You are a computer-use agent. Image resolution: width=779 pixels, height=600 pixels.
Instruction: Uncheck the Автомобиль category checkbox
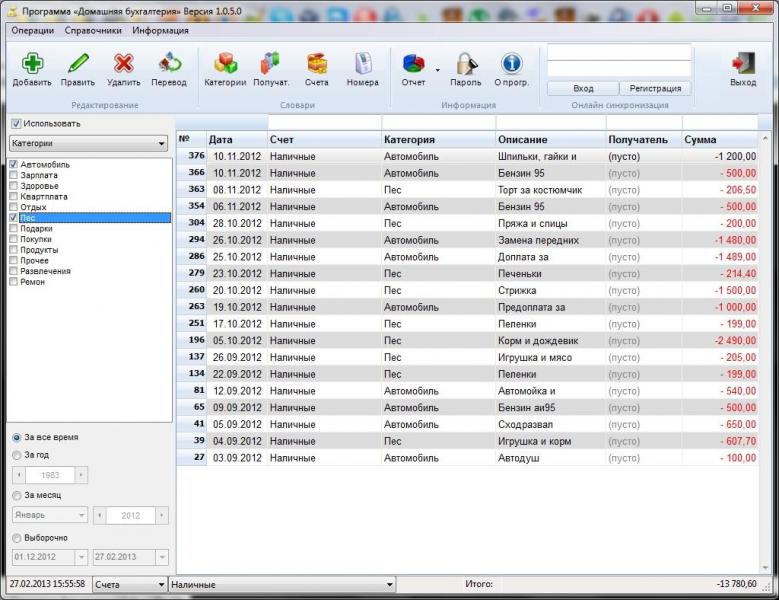(13, 164)
